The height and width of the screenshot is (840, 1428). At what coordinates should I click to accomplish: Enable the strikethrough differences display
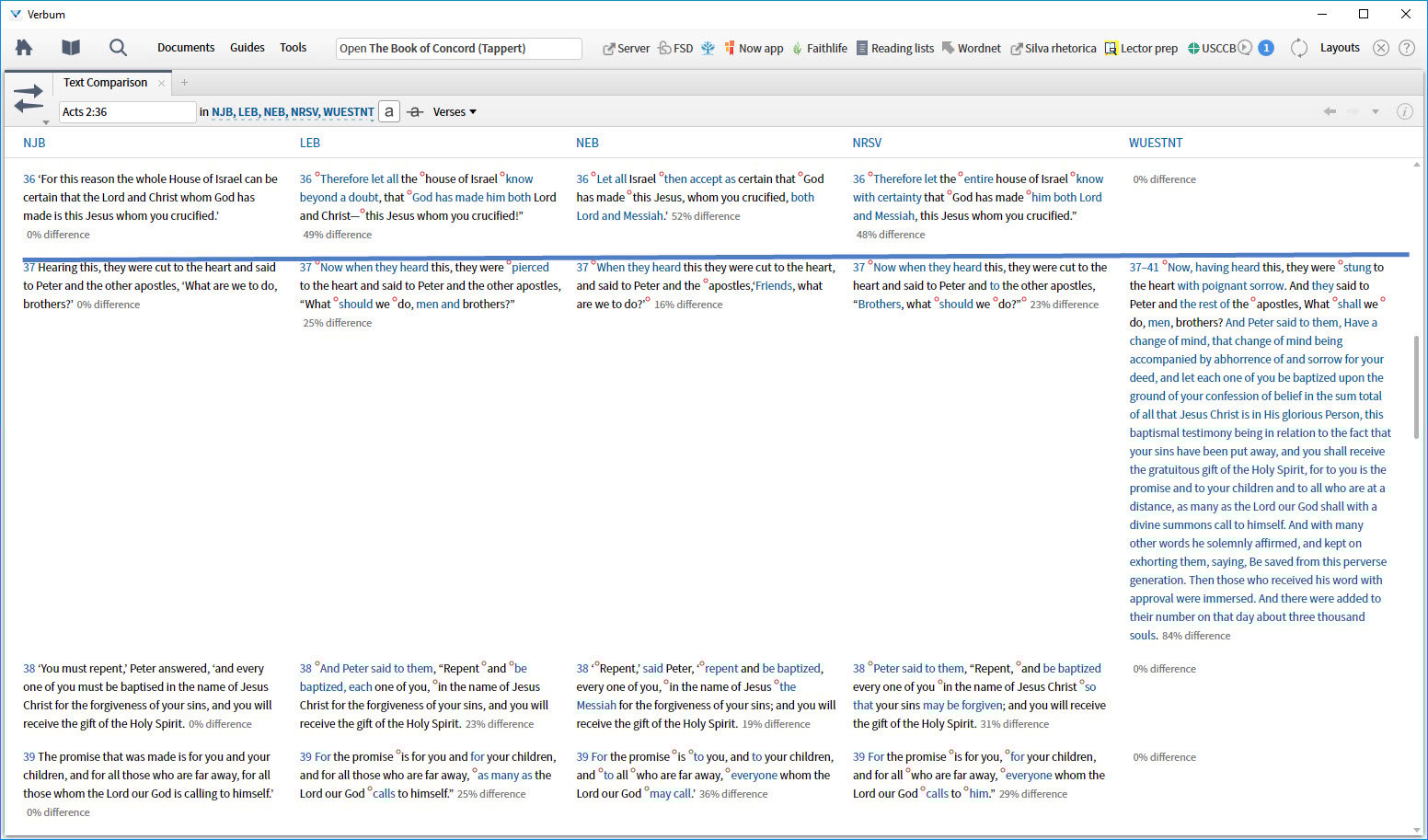click(415, 111)
